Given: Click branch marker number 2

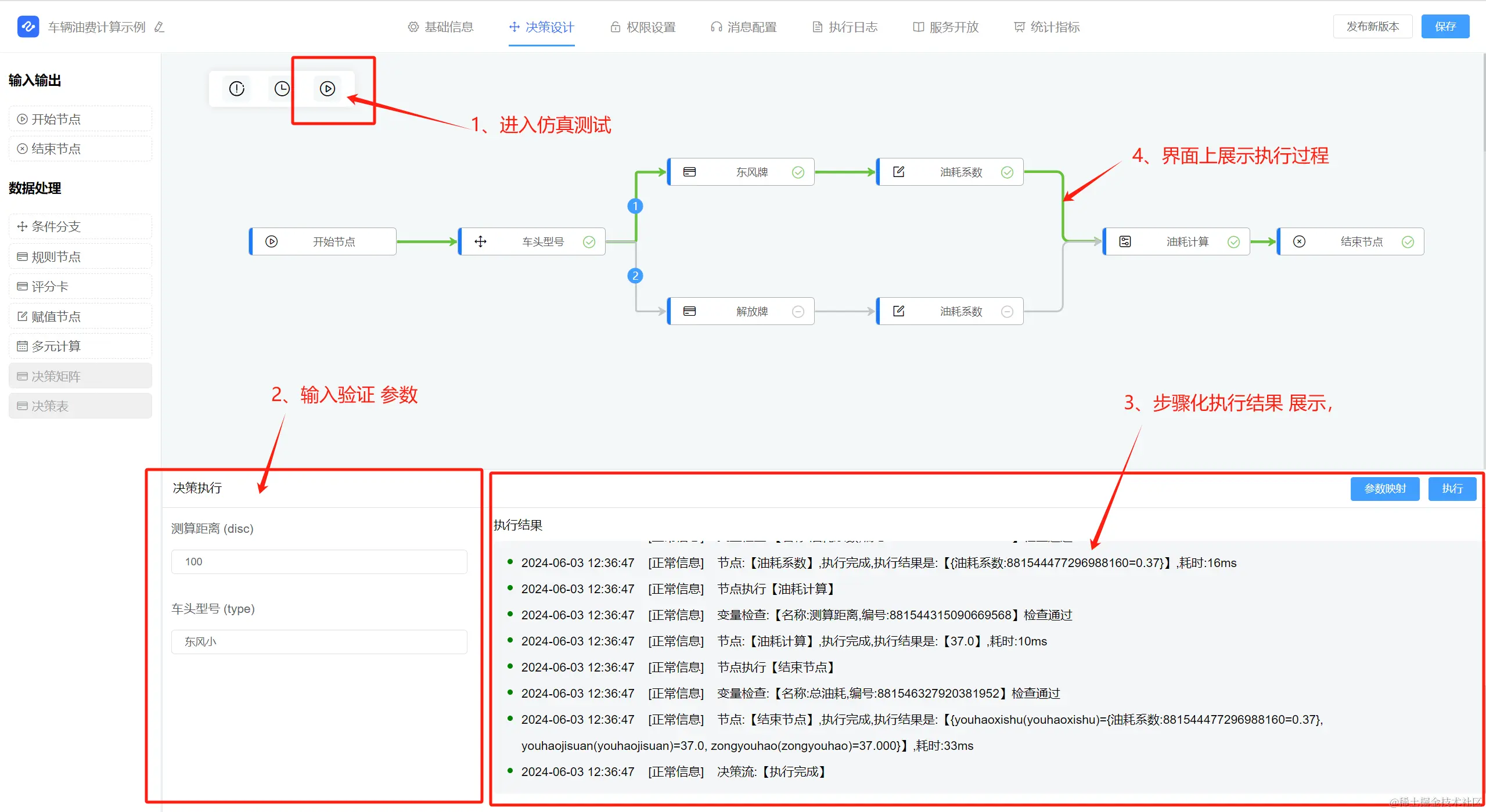Looking at the screenshot, I should click(x=635, y=276).
